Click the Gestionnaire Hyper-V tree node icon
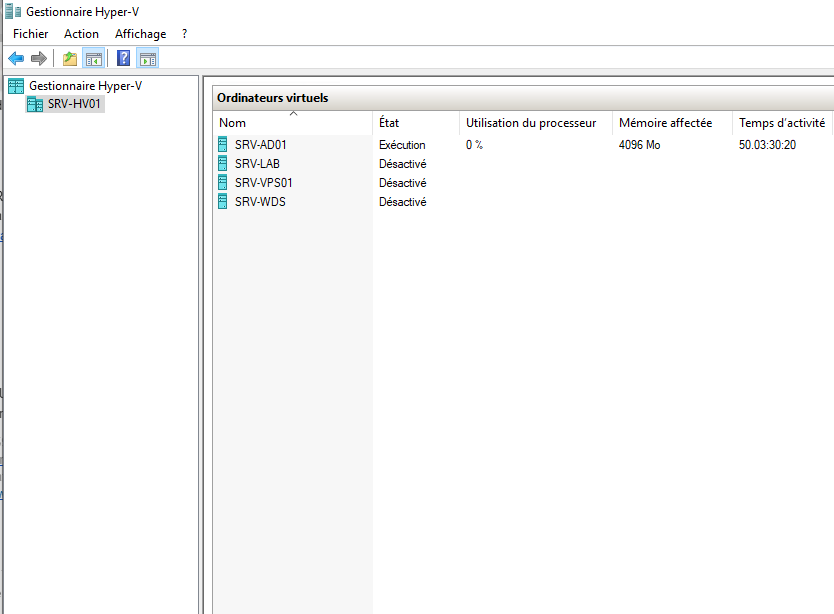The width and height of the screenshot is (834, 614). click(16, 86)
